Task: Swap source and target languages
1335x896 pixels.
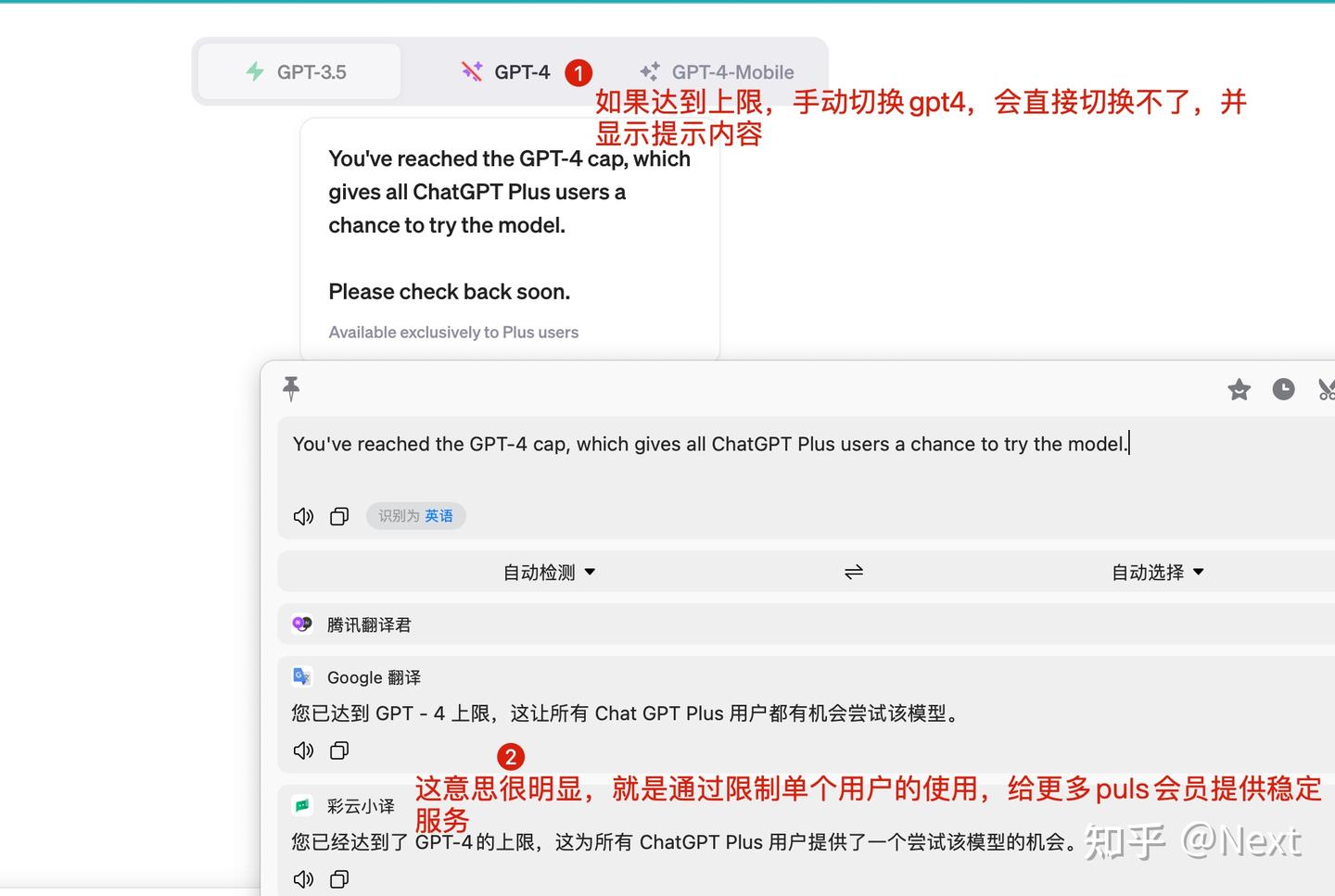Action: pos(853,572)
